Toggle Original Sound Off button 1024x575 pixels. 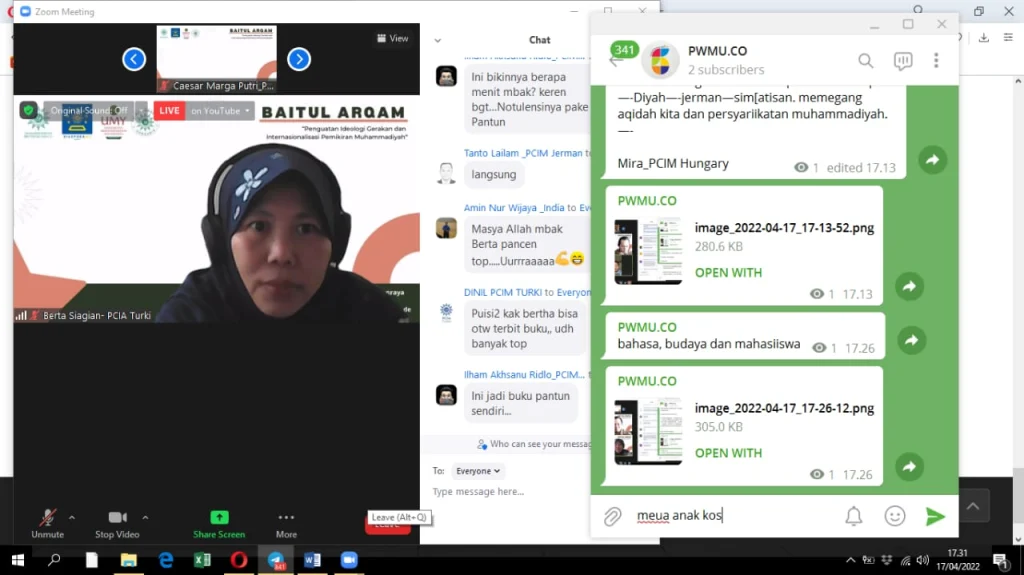point(89,110)
